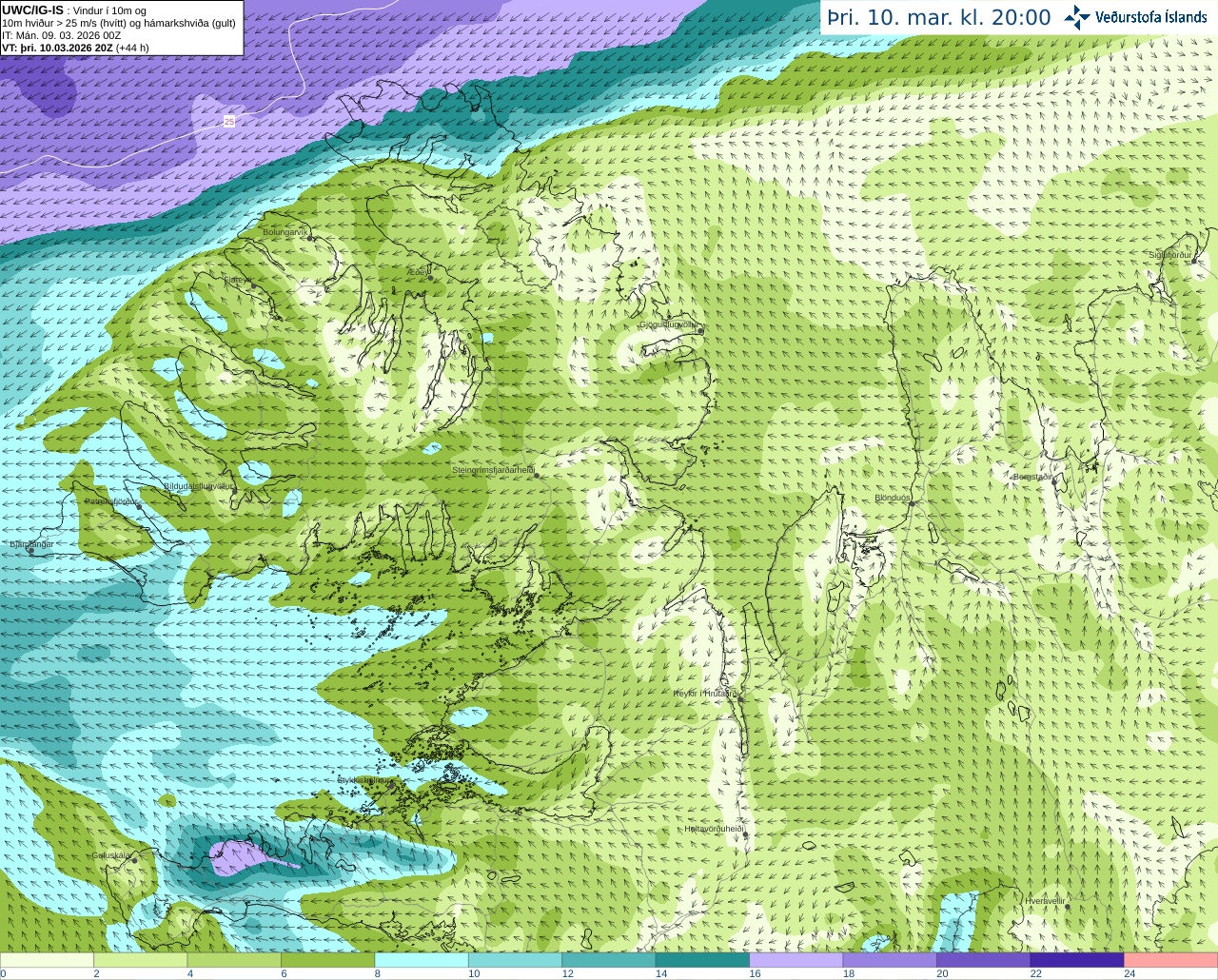The width and height of the screenshot is (1218, 980).
Task: Select the Bolungarvík station label
Action: pyautogui.click(x=285, y=232)
